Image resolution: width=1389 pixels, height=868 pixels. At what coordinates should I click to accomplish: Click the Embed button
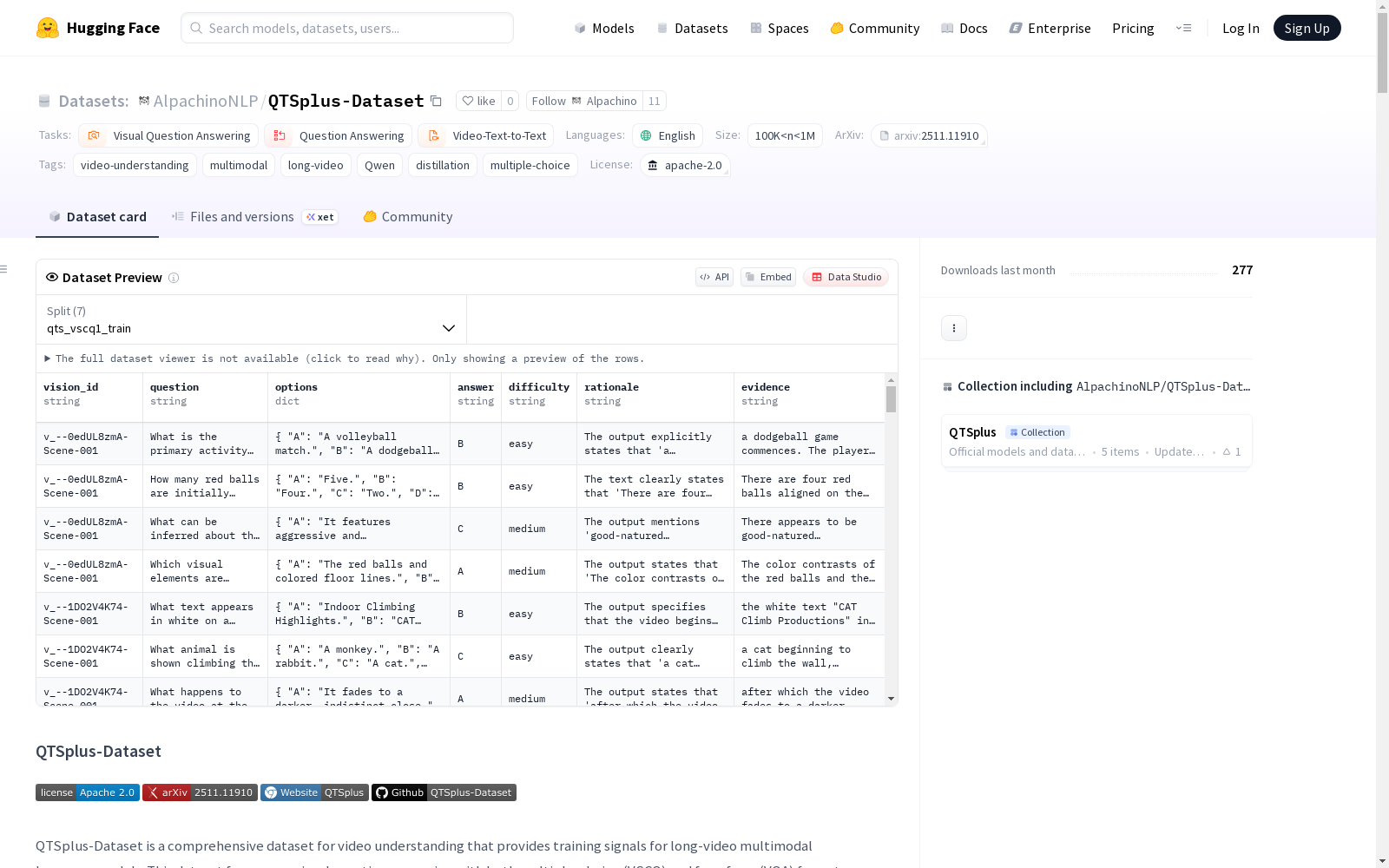click(768, 277)
